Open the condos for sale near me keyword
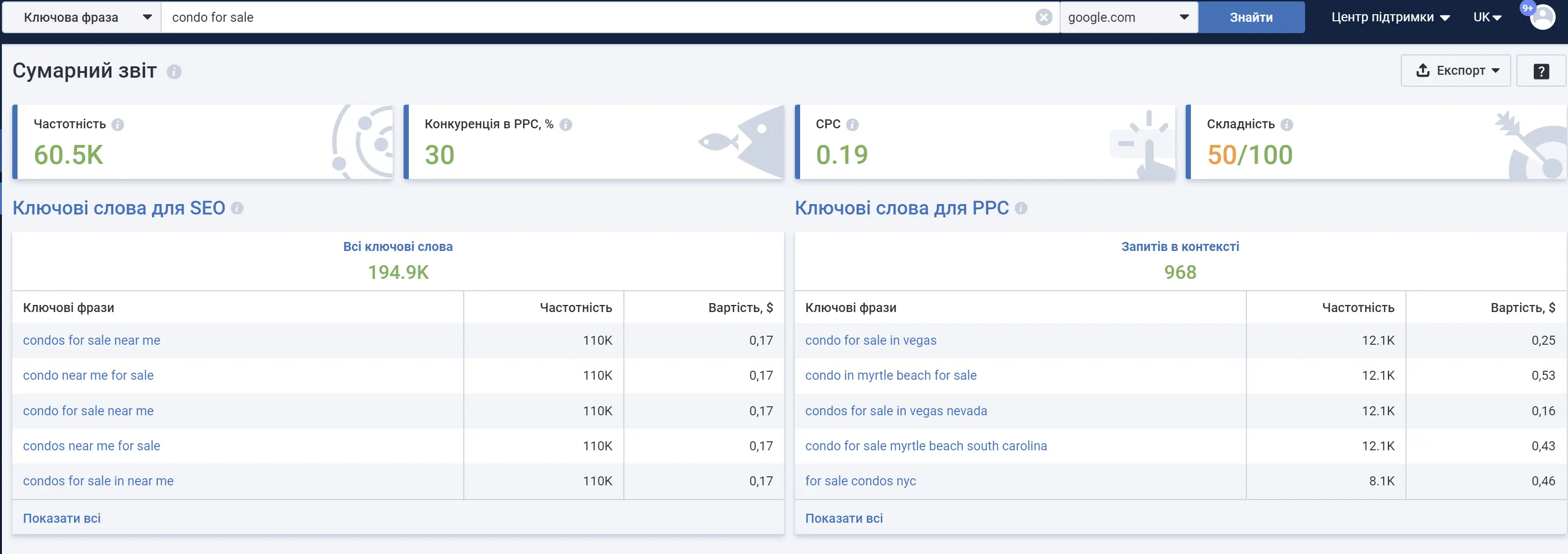Screen dimensions: 1568x554 [91, 340]
